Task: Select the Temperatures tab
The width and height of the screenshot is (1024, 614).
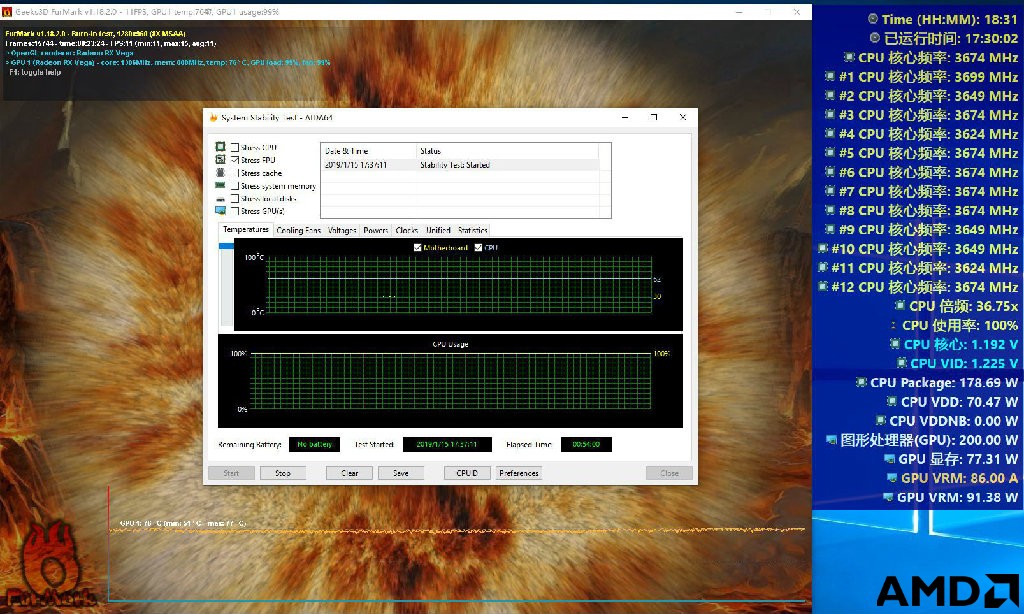Action: 246,229
